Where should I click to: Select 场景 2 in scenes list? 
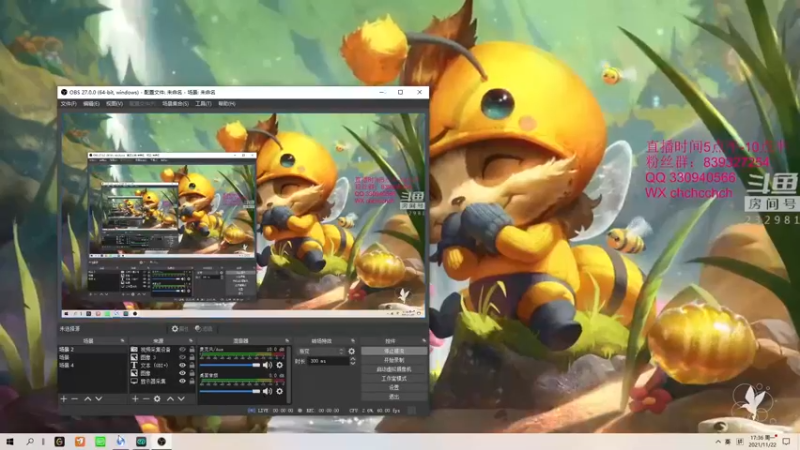(92, 349)
